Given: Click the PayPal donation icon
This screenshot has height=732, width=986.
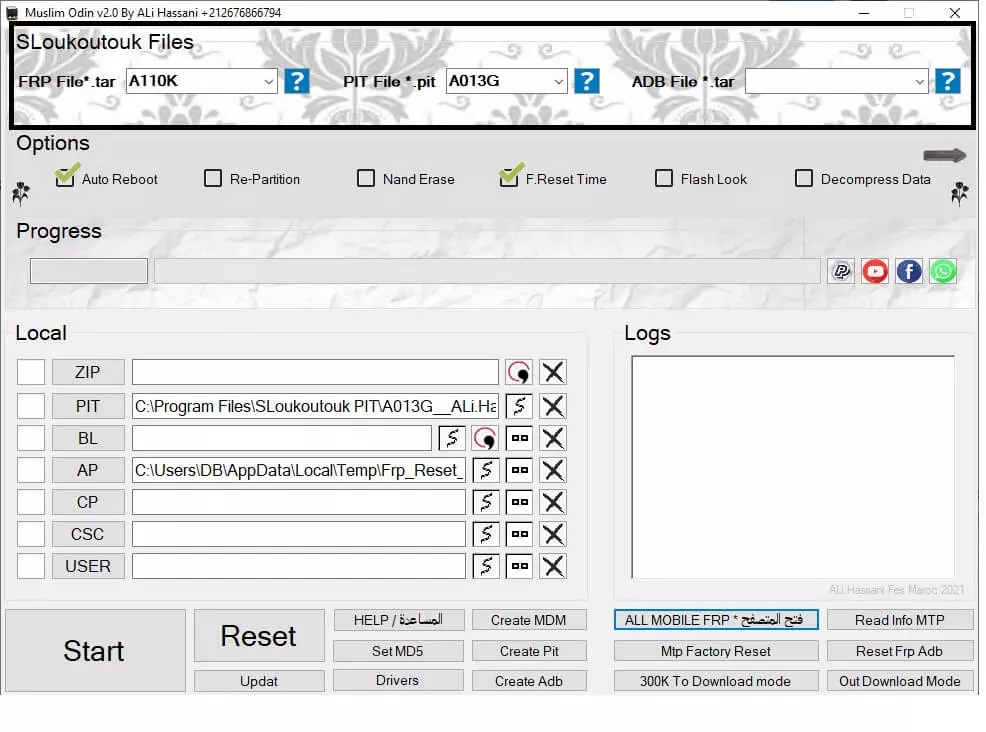Looking at the screenshot, I should (841, 271).
